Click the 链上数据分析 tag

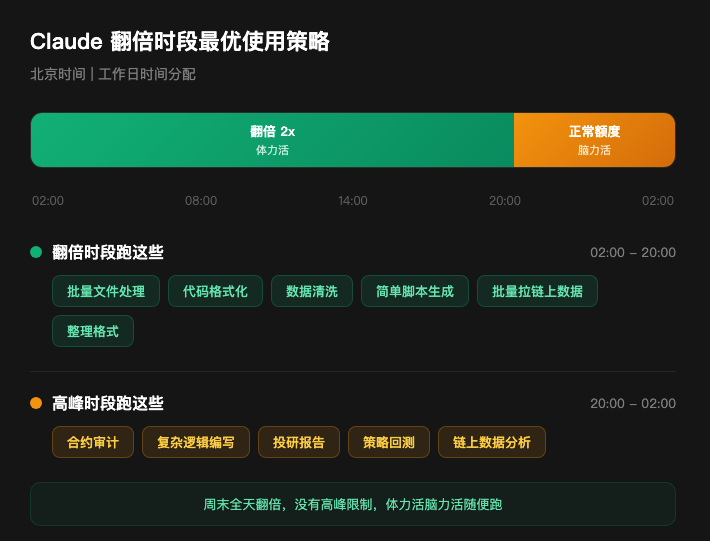[x=492, y=442]
